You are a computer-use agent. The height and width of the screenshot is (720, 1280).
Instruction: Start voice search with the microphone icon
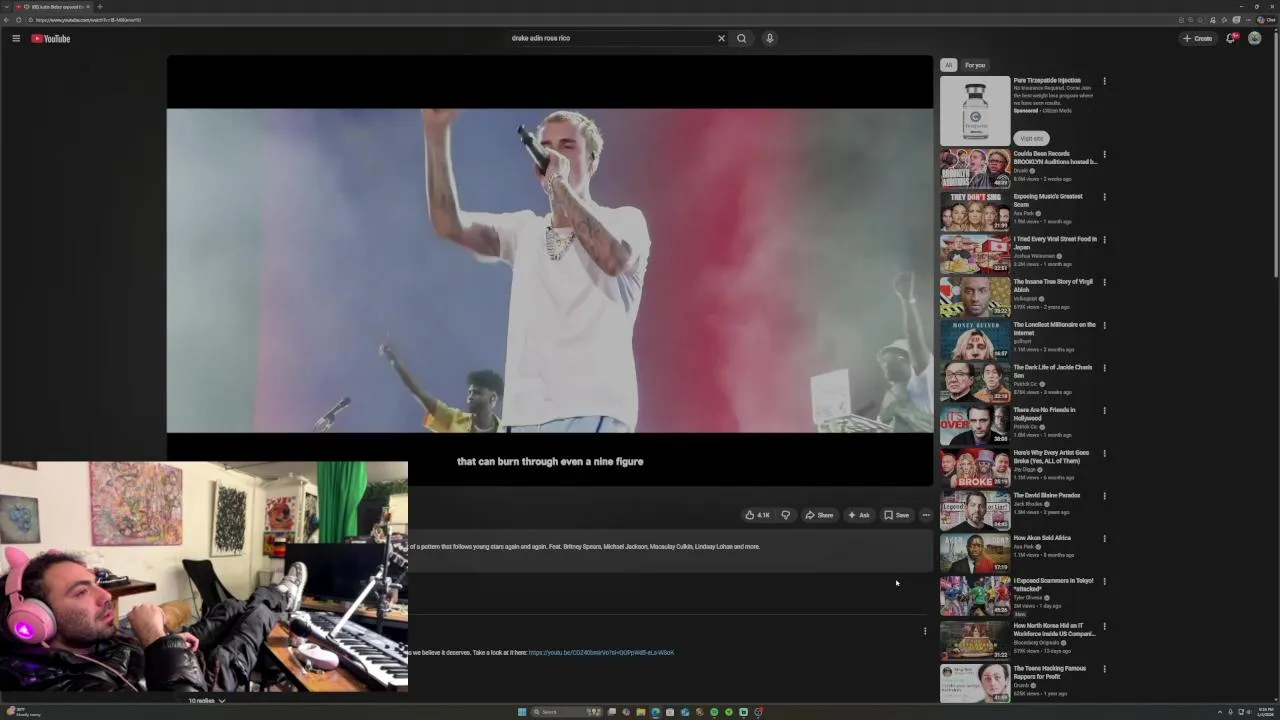click(769, 38)
